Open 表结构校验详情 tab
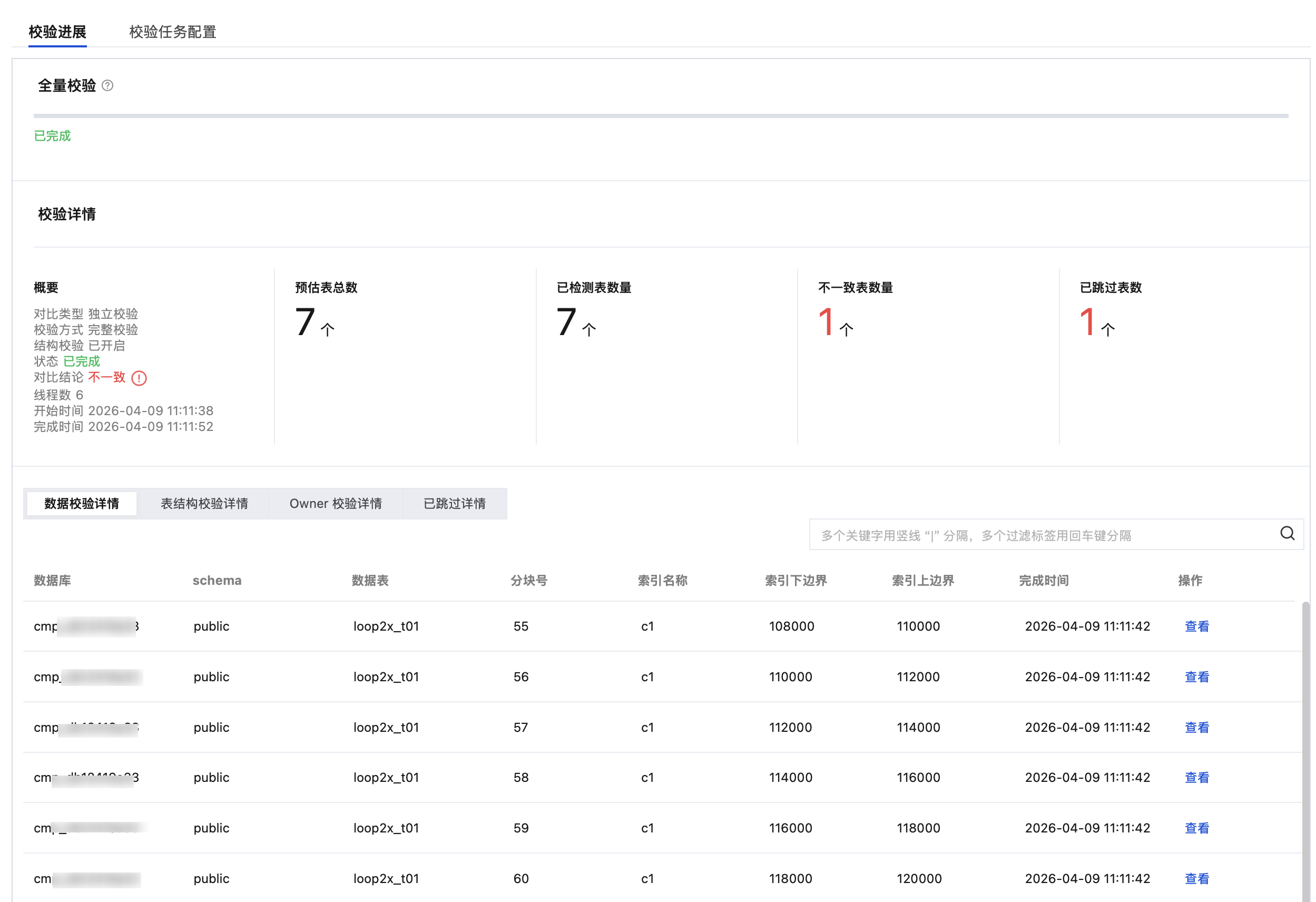 click(204, 503)
